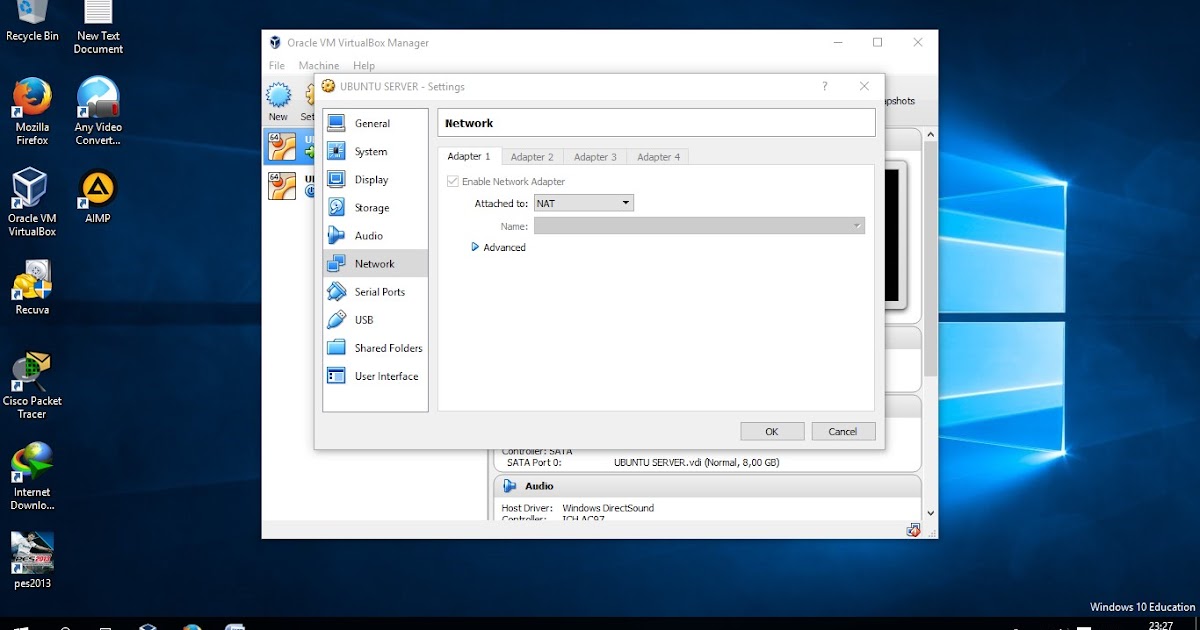Click the settings dialog help question mark
The height and width of the screenshot is (630, 1200).
pyautogui.click(x=825, y=86)
